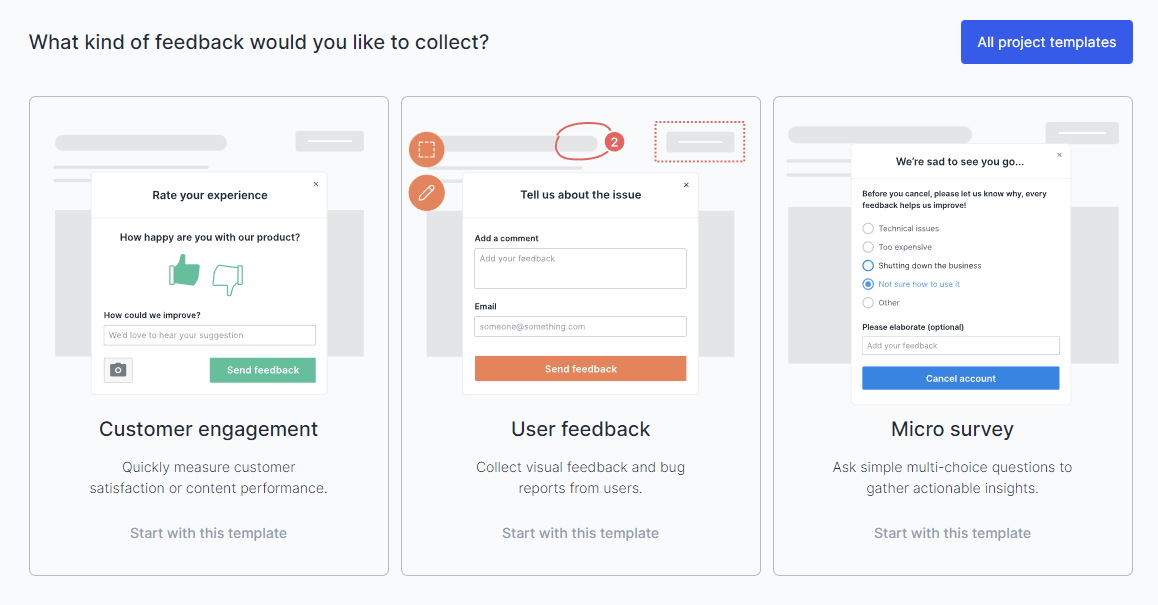Click "Send feedback" on the issue form

[x=580, y=368]
